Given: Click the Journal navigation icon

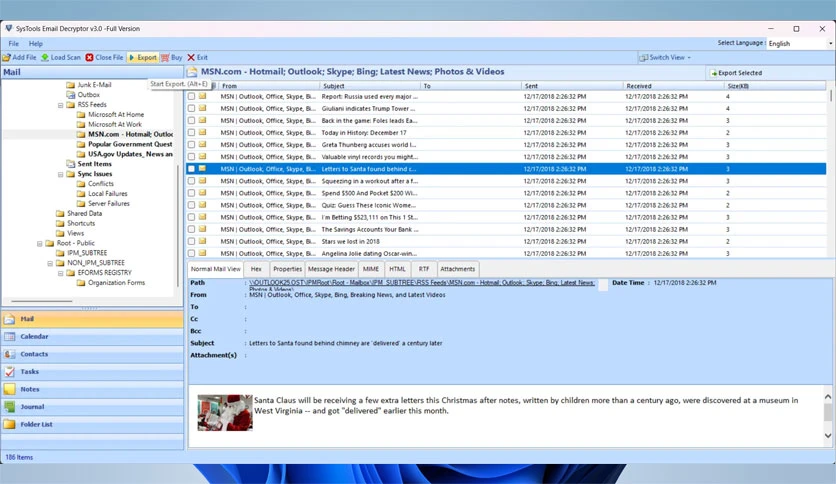Looking at the screenshot, I should (10, 407).
